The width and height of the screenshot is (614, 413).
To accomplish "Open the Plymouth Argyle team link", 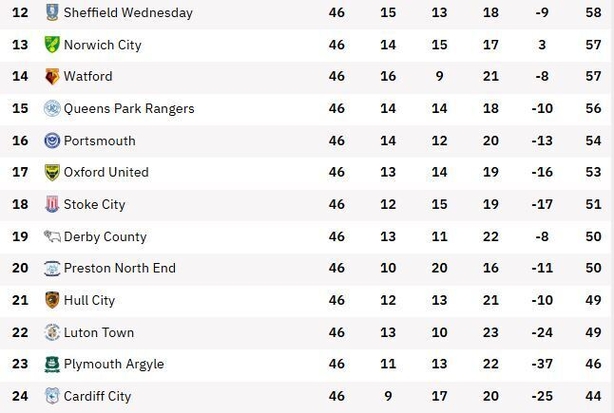I will tap(114, 364).
